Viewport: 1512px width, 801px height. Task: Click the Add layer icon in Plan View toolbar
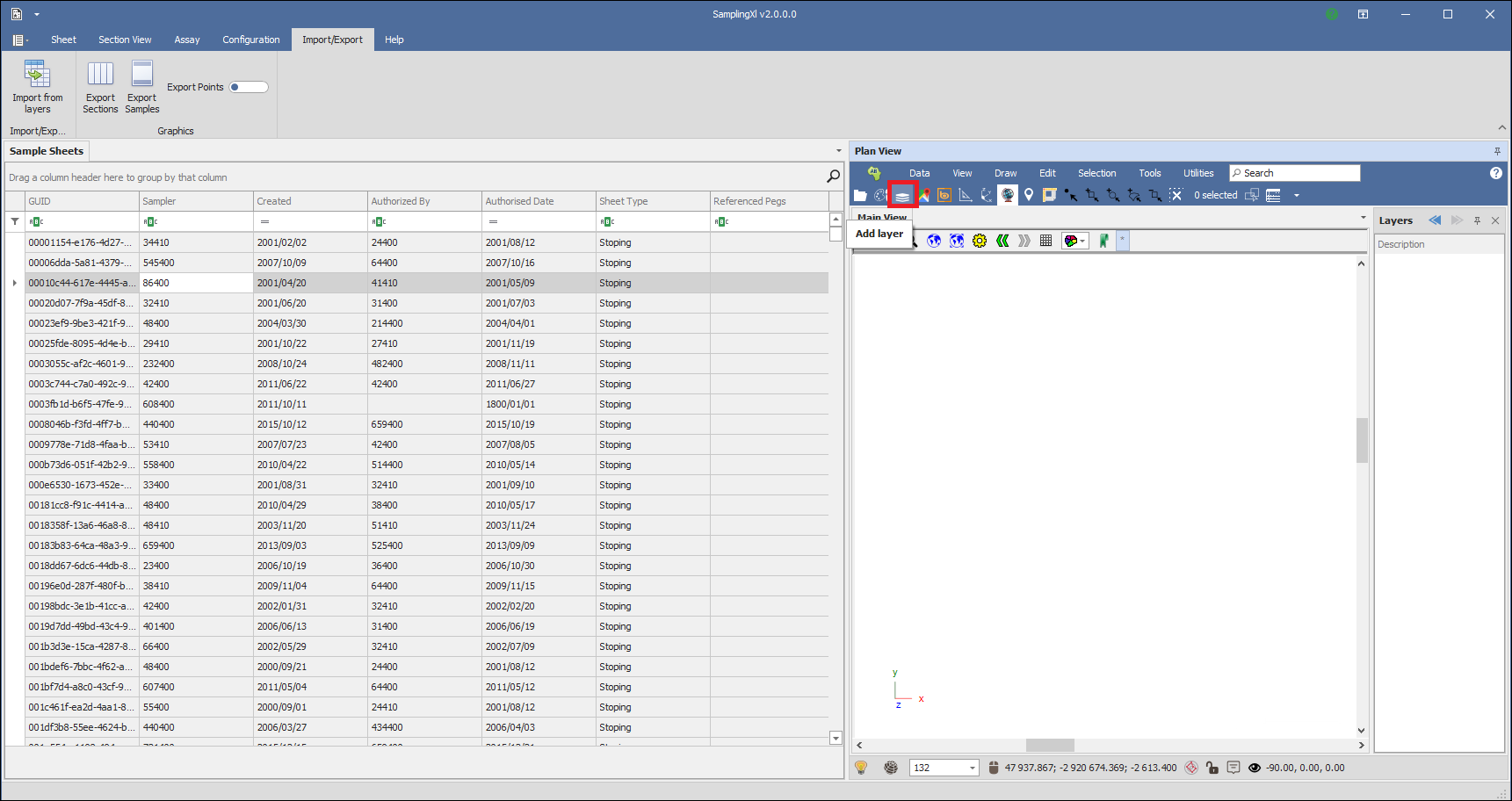902,195
